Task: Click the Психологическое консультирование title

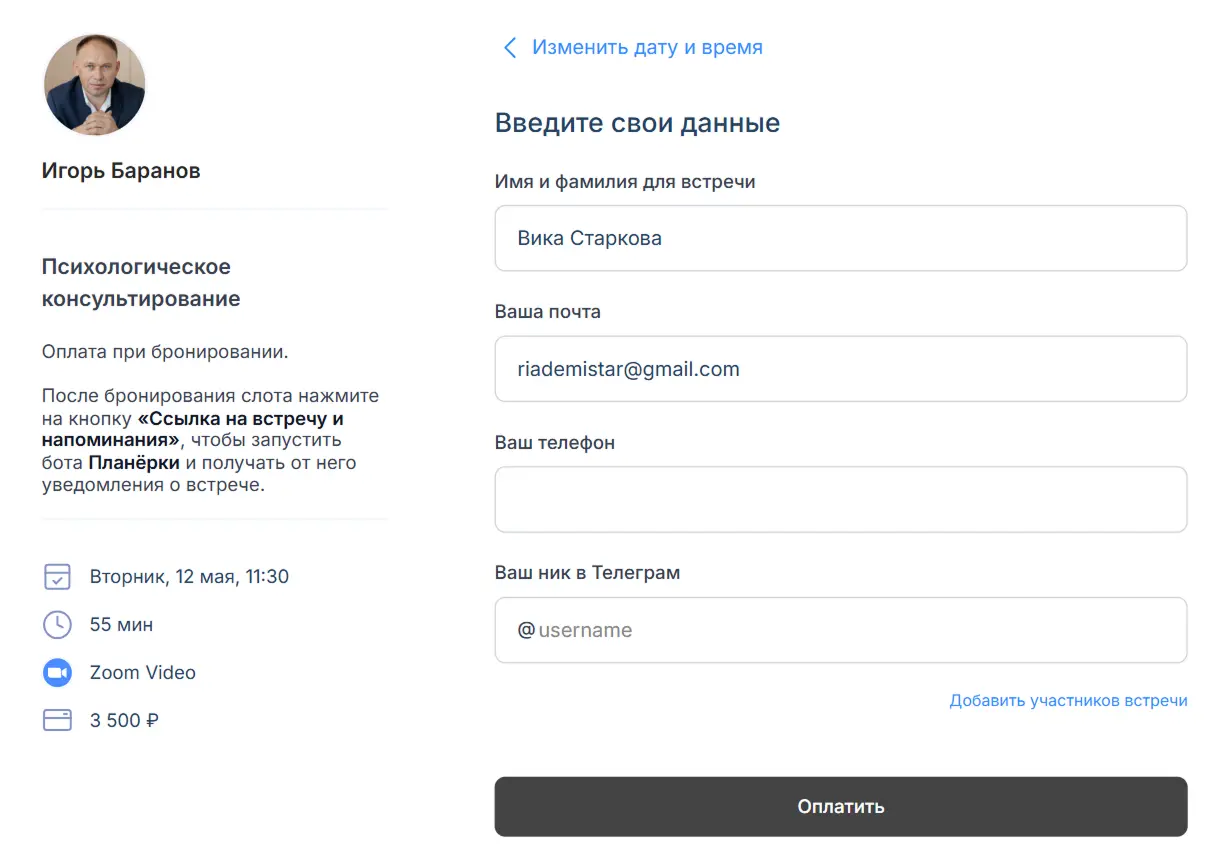Action: [x=141, y=283]
